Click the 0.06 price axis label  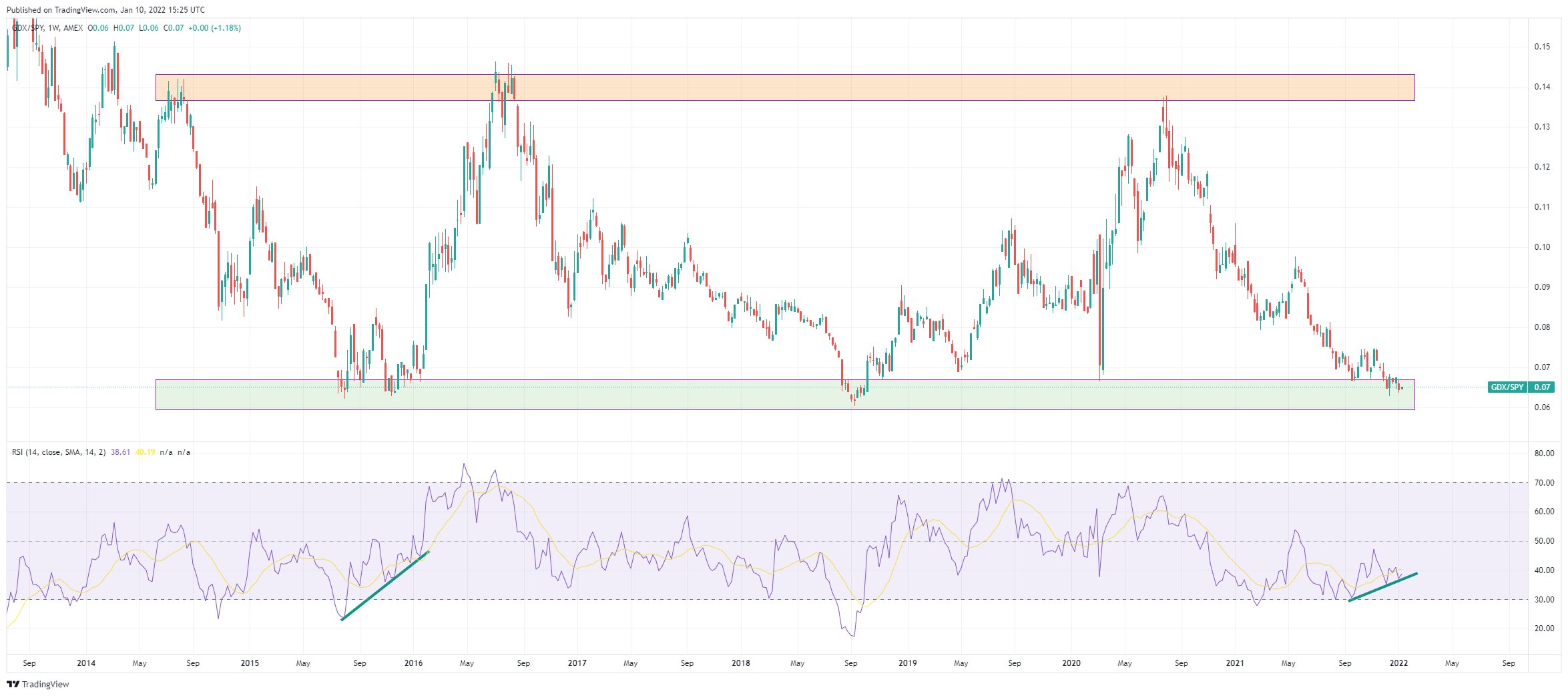point(1542,407)
